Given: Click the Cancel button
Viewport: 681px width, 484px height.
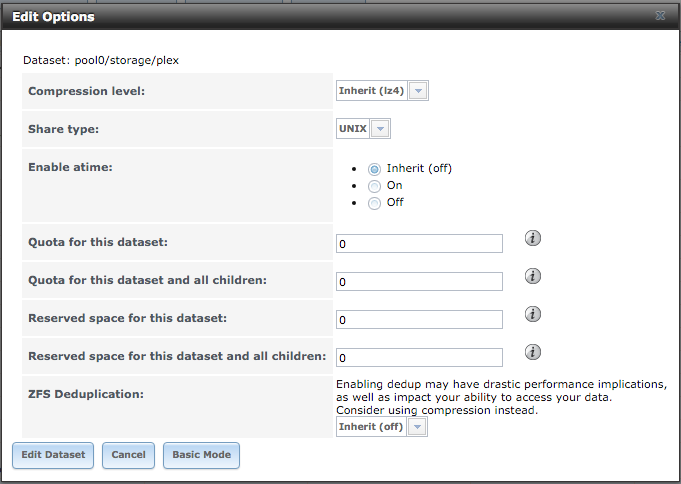Looking at the screenshot, I should 129,455.
